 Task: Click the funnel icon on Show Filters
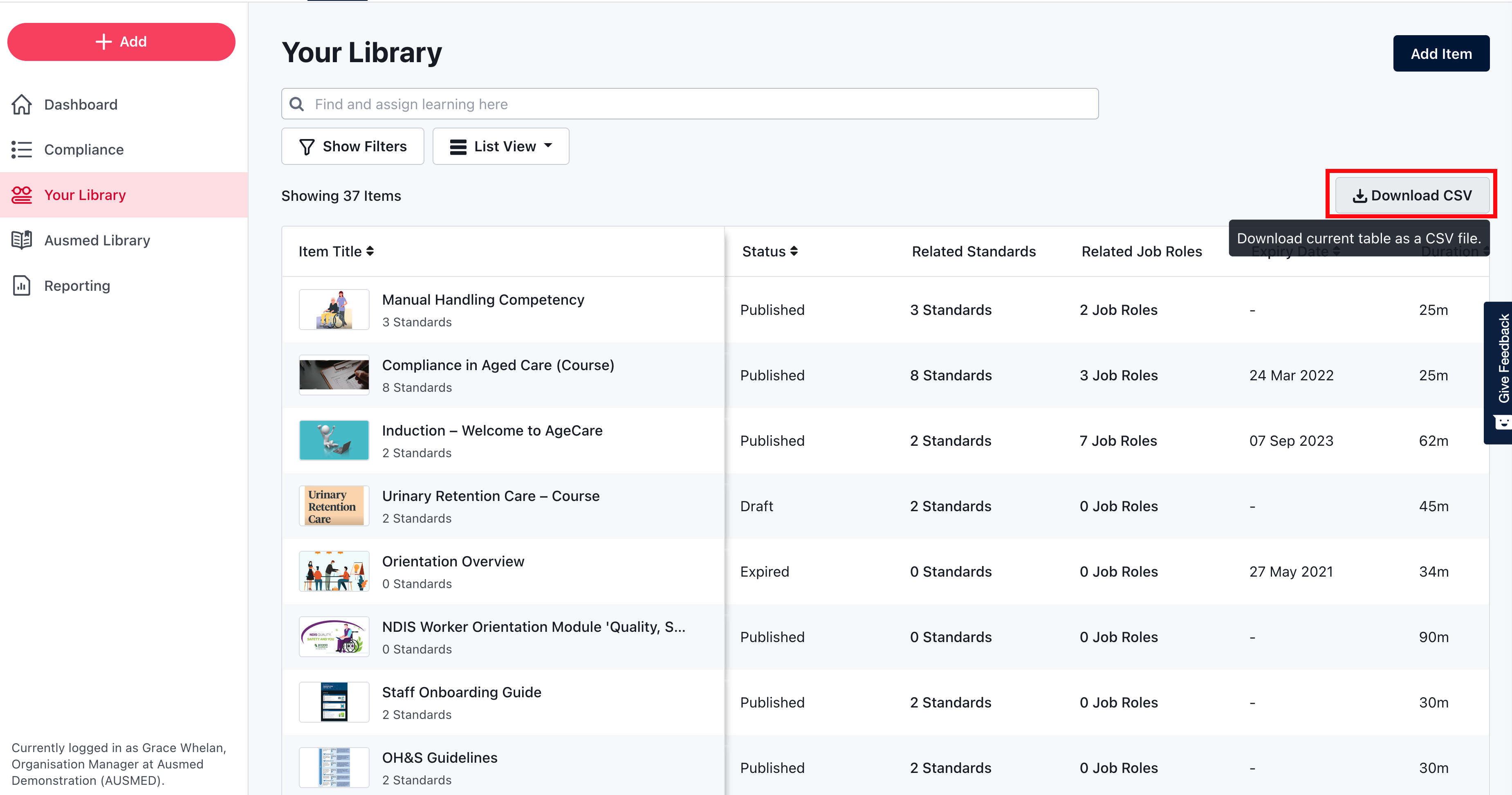pyautogui.click(x=306, y=147)
